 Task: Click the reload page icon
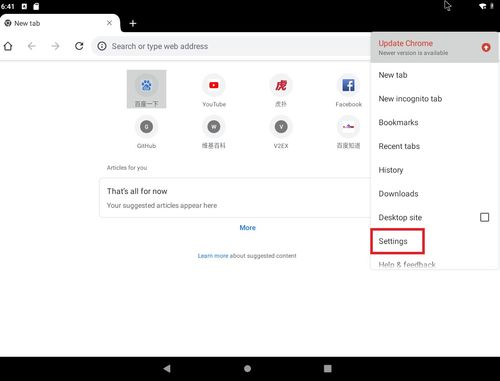[x=79, y=46]
